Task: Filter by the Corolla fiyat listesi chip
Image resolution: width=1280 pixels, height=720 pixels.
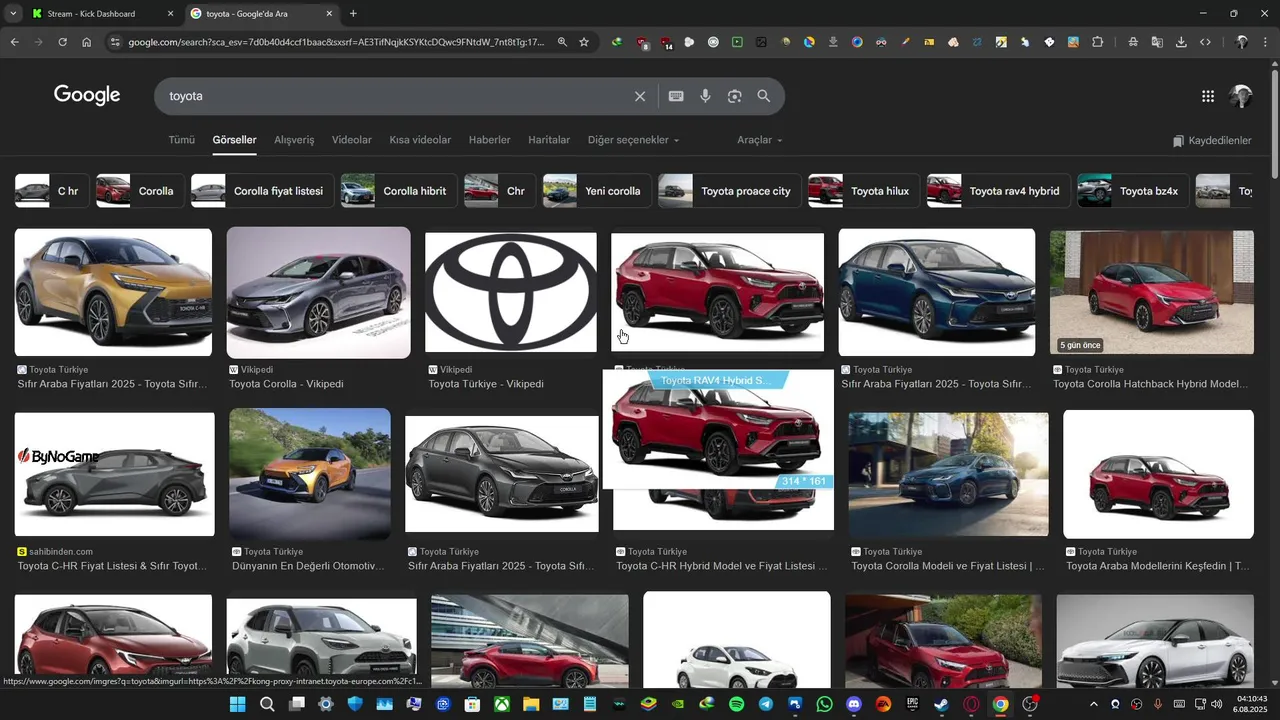Action: [262, 191]
